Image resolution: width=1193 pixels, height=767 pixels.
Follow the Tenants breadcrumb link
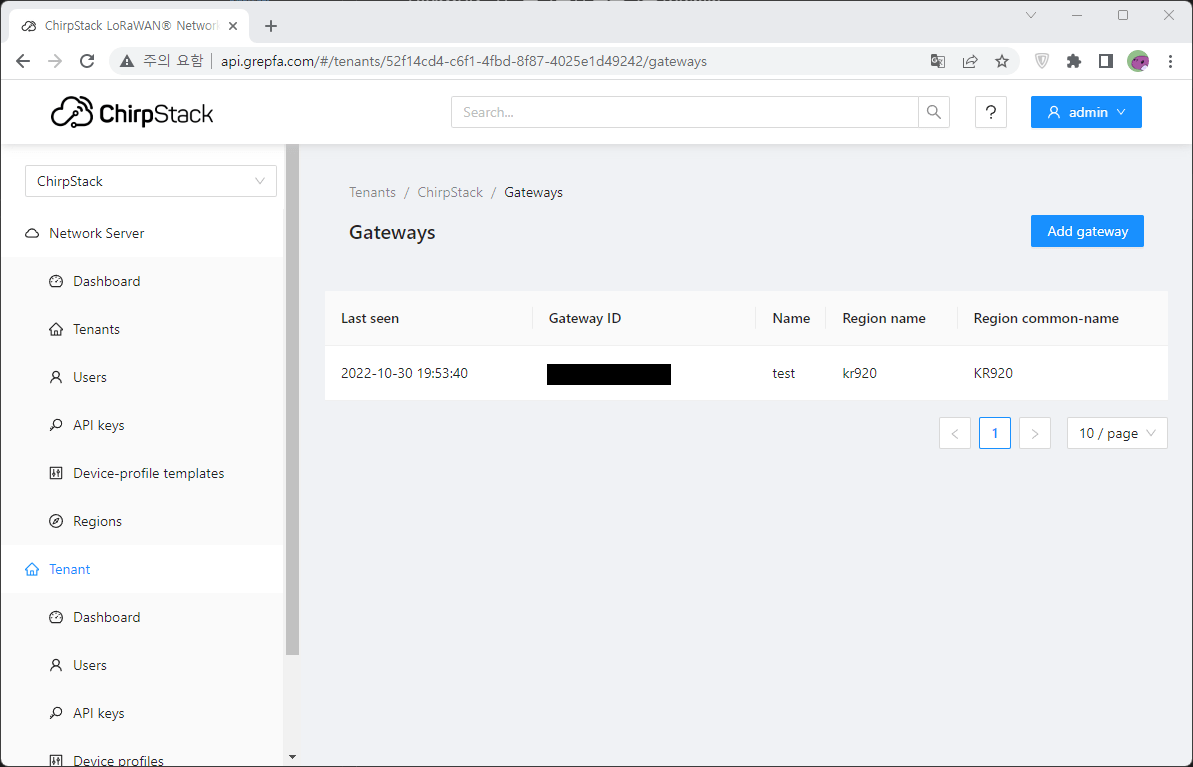[372, 192]
